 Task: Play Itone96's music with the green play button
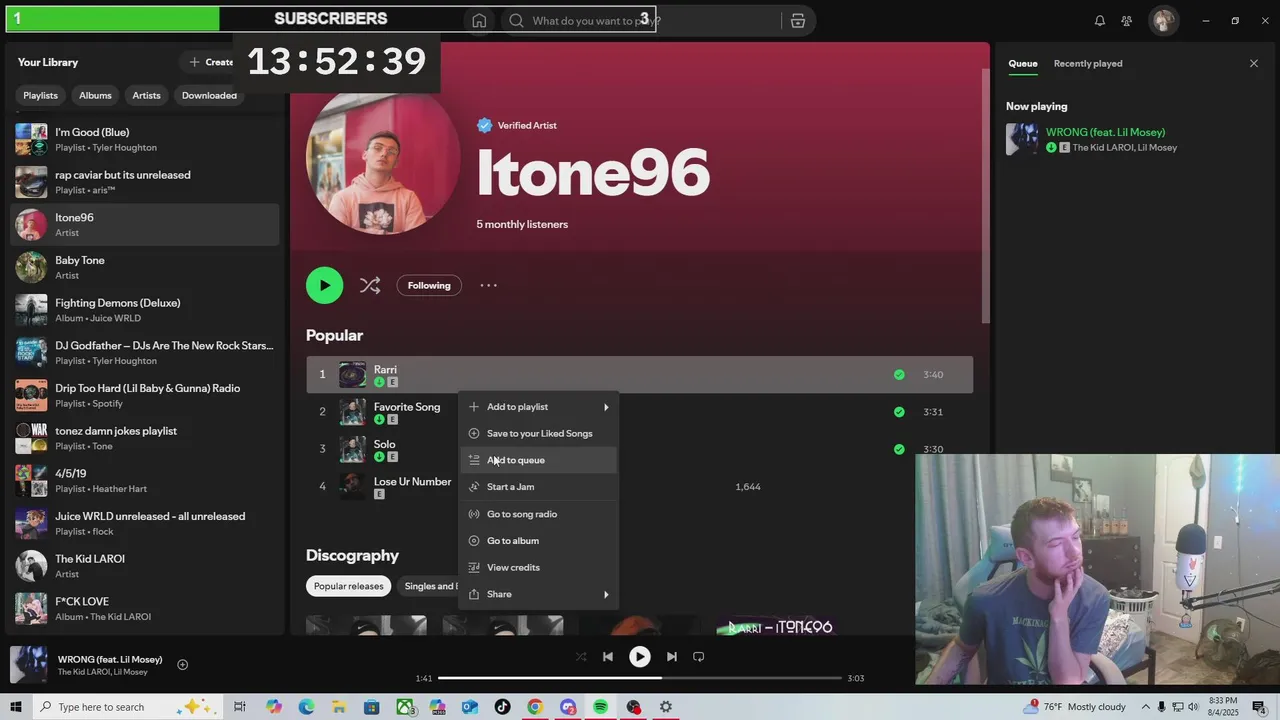[x=324, y=285]
